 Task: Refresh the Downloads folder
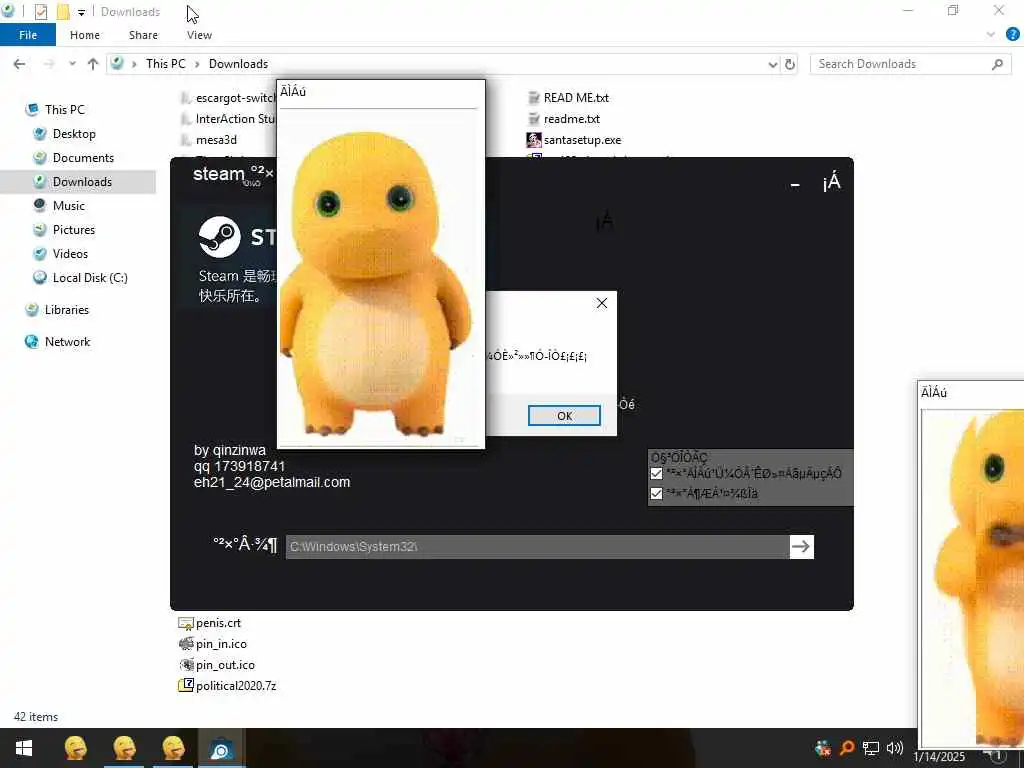tap(790, 64)
